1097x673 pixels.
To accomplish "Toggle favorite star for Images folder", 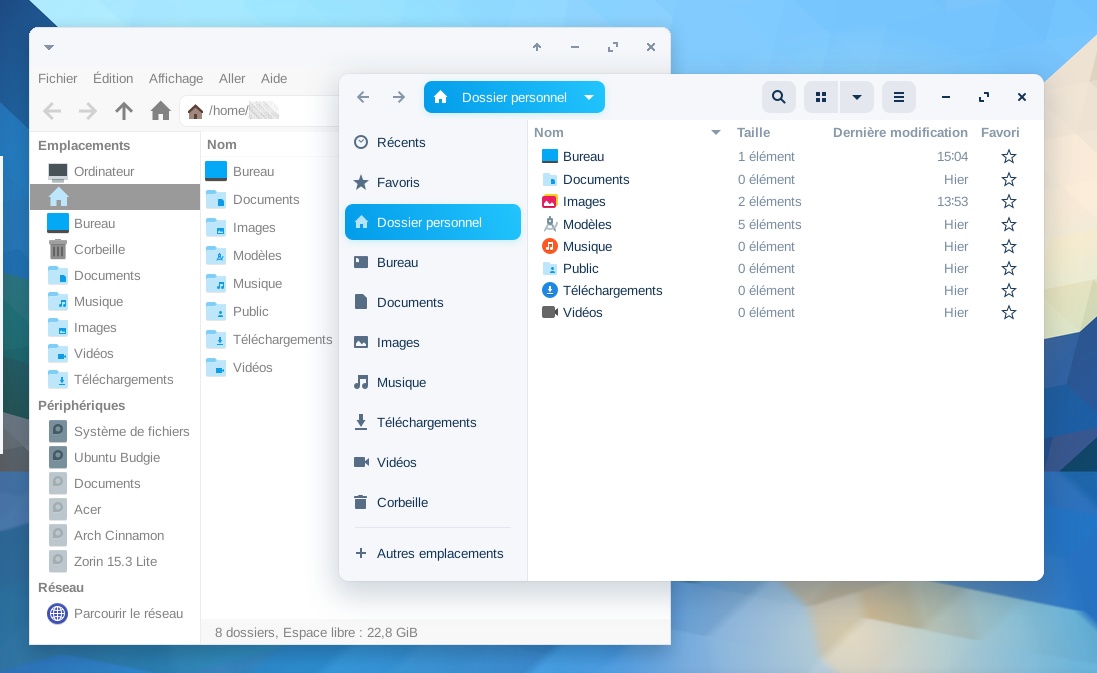I will point(1008,202).
